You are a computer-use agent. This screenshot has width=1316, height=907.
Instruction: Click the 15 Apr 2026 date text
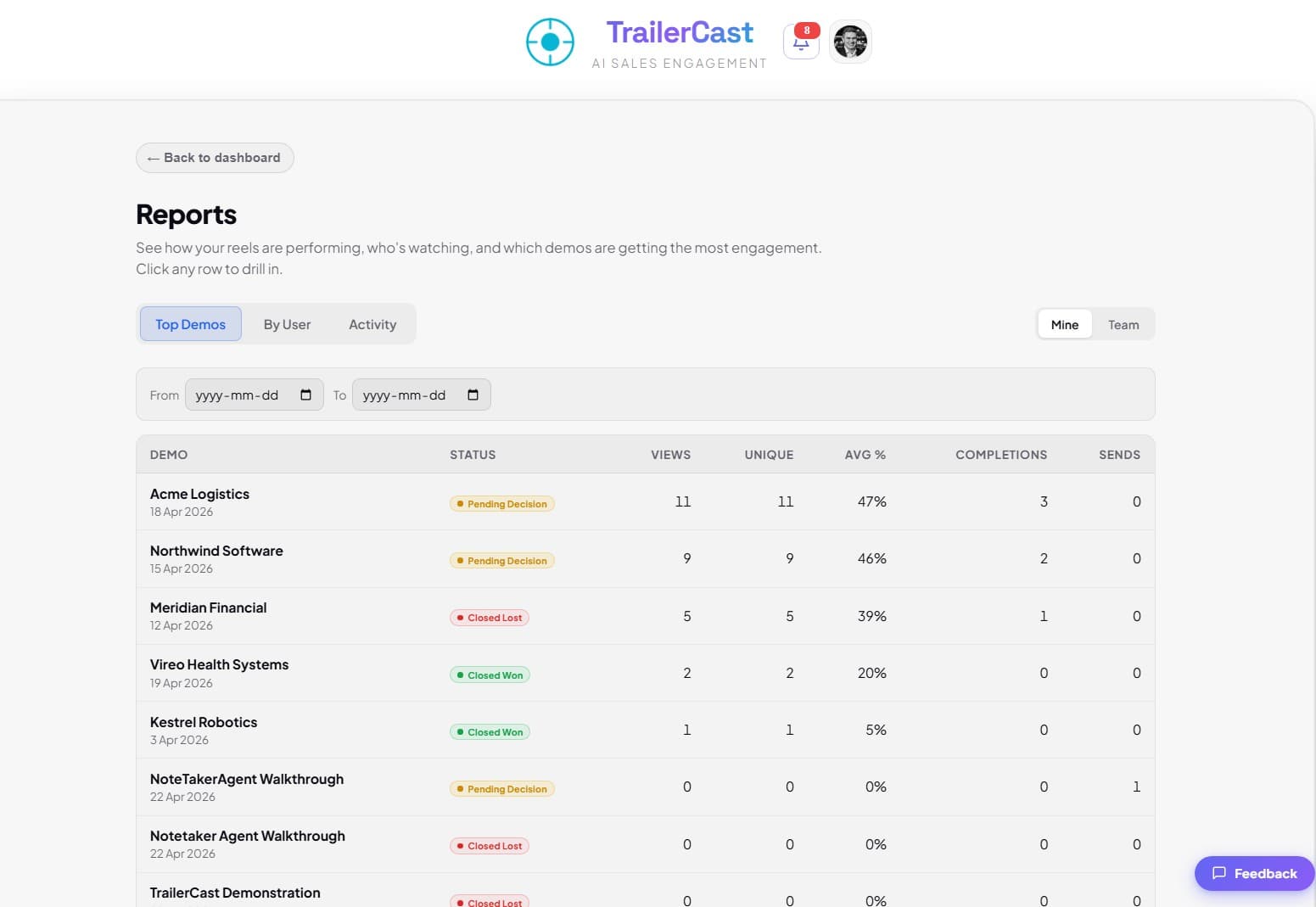[x=182, y=568]
